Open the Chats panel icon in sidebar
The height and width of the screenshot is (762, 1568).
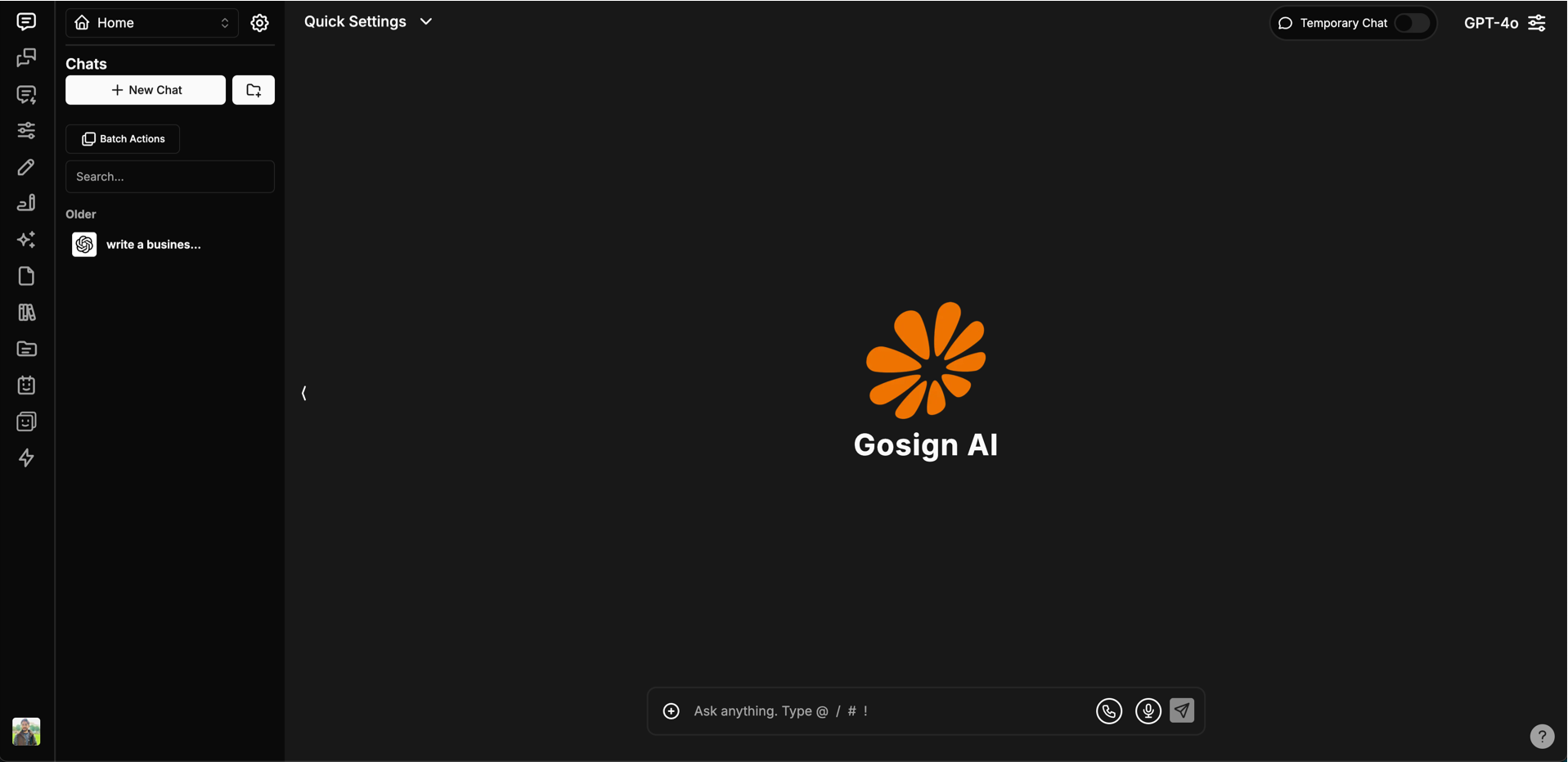click(x=26, y=22)
